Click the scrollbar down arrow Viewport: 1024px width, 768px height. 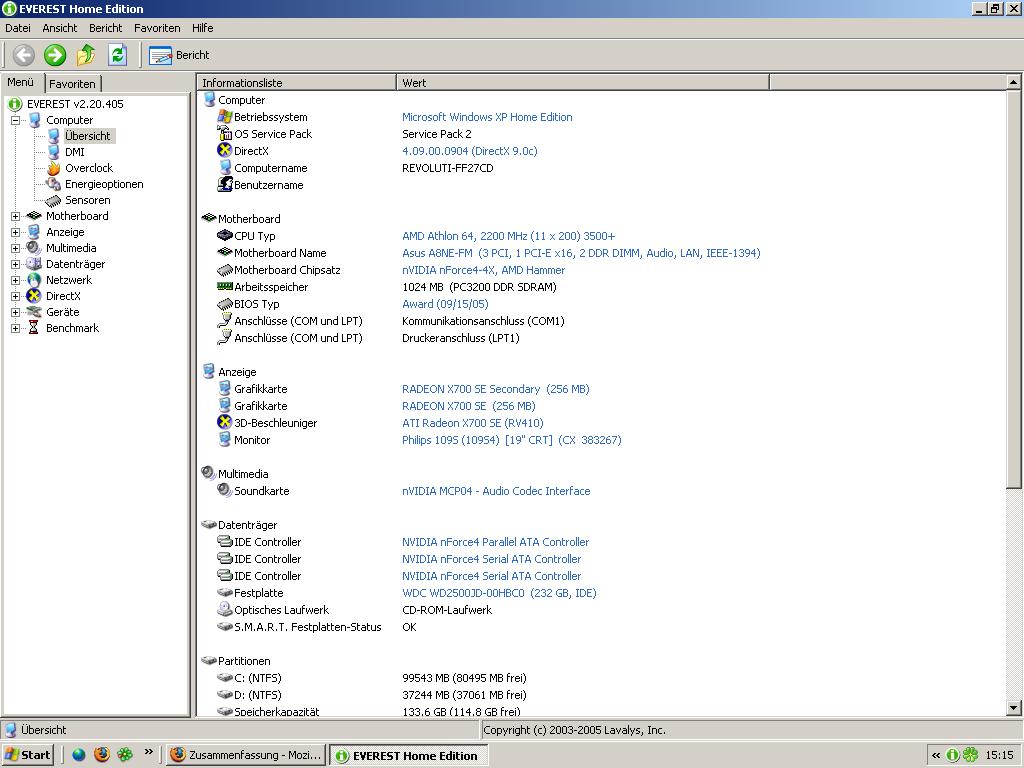(x=1013, y=708)
